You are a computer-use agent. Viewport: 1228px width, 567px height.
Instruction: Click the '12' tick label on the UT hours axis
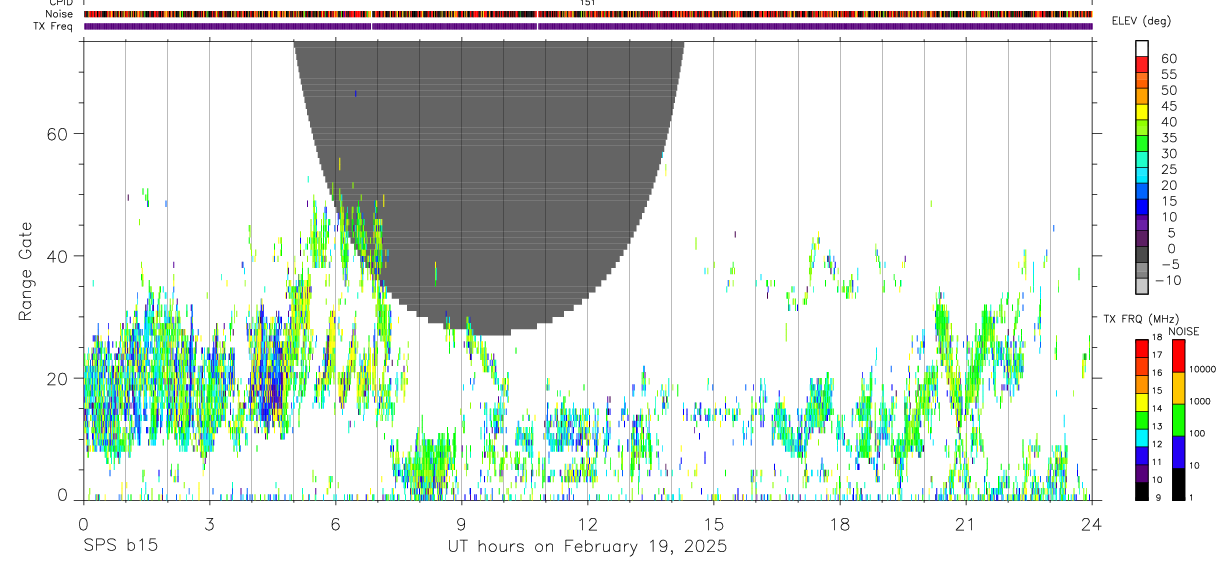coord(587,524)
